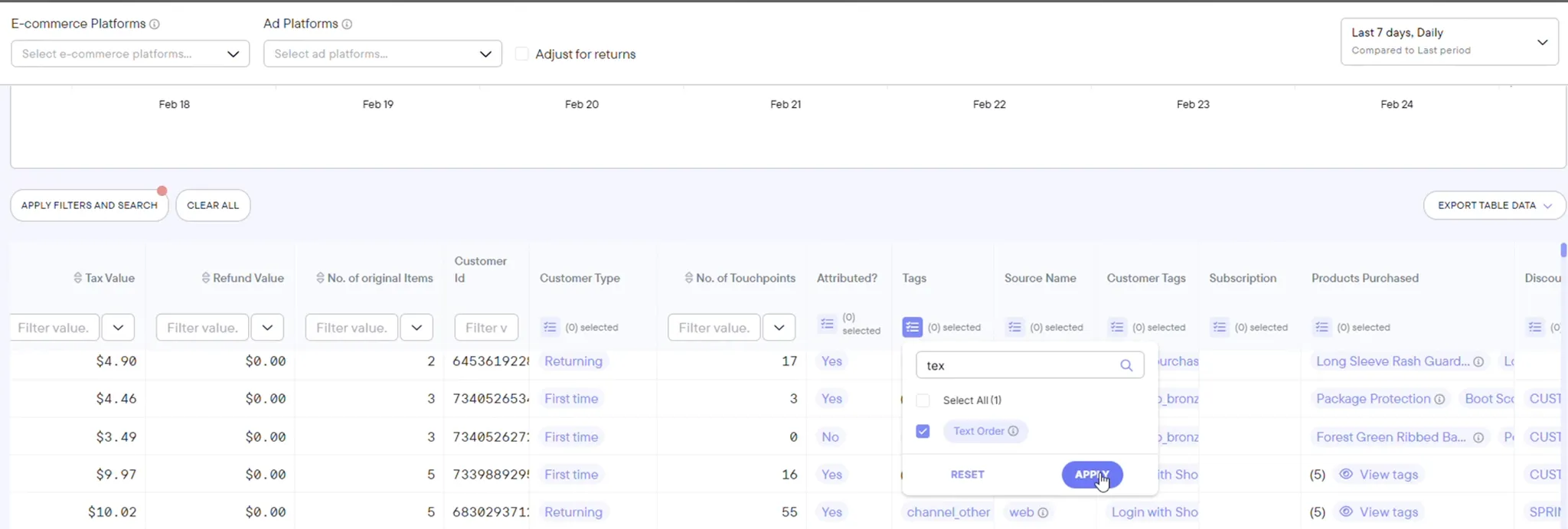The height and width of the screenshot is (529, 1568).
Task: Click the Ad Platforms info icon
Action: click(x=347, y=24)
